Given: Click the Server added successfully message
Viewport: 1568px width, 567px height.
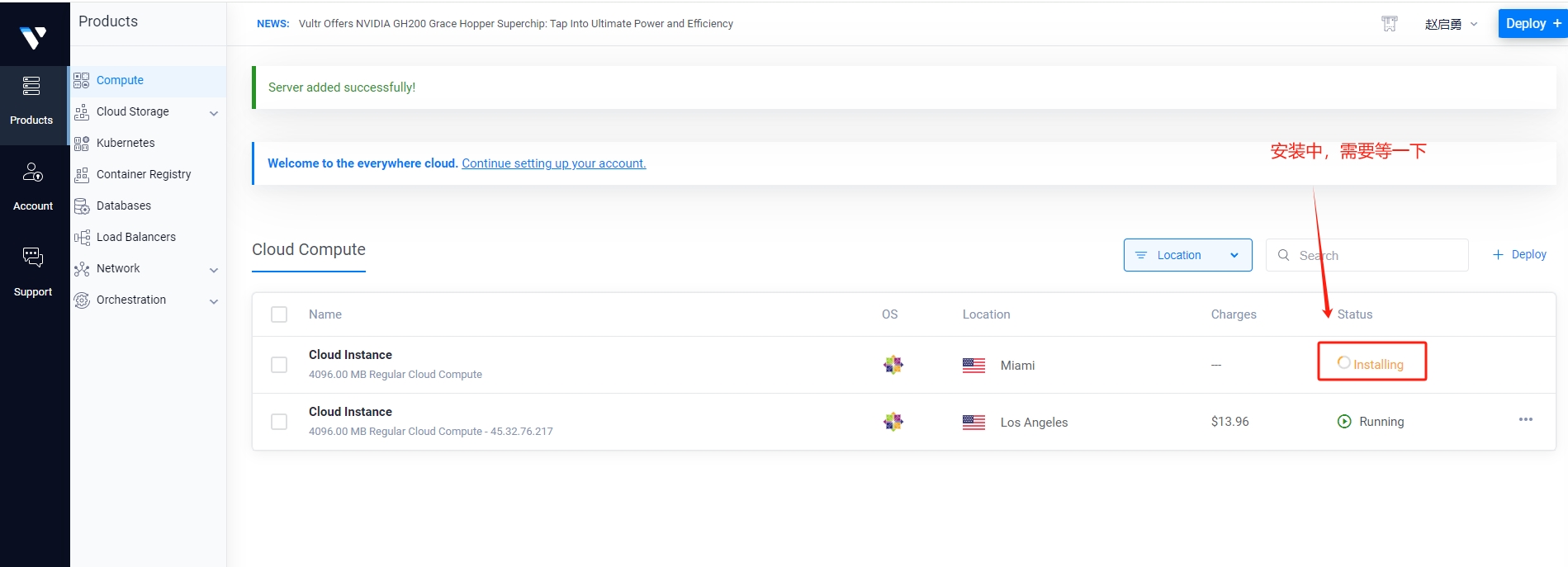Looking at the screenshot, I should coord(342,87).
